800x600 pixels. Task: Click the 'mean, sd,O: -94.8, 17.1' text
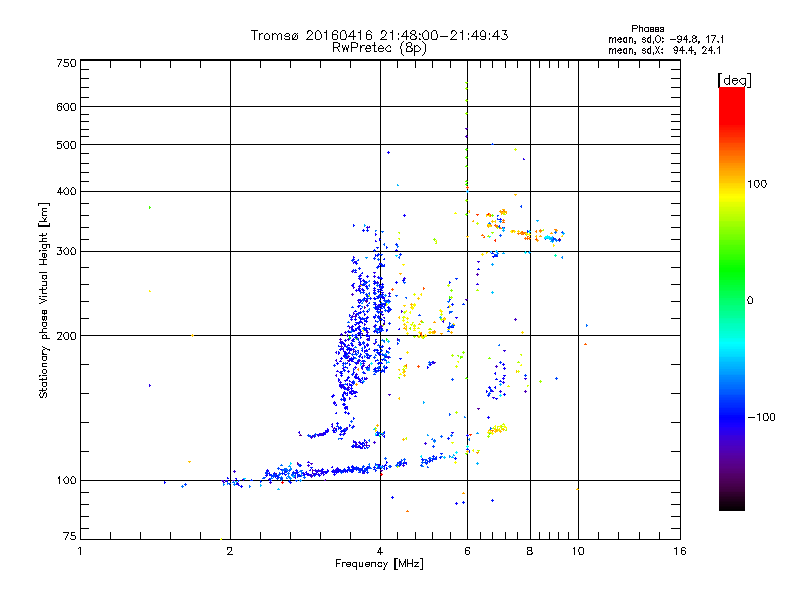pos(666,39)
